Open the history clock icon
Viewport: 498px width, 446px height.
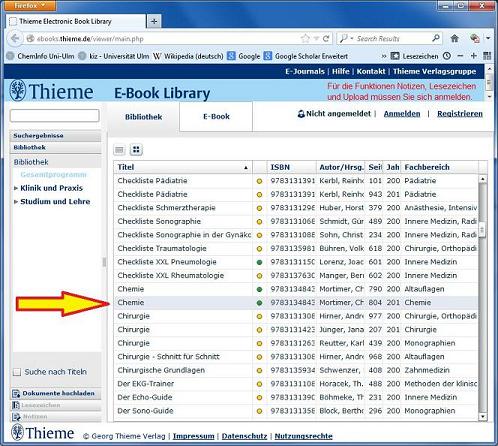pyautogui.click(x=447, y=56)
